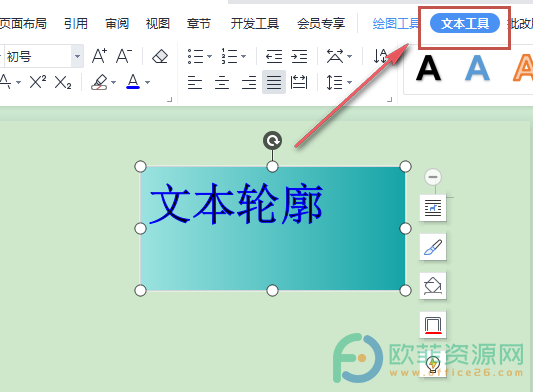The image size is (533, 392).
Task: Switch to the 视图 tab
Action: (158, 23)
